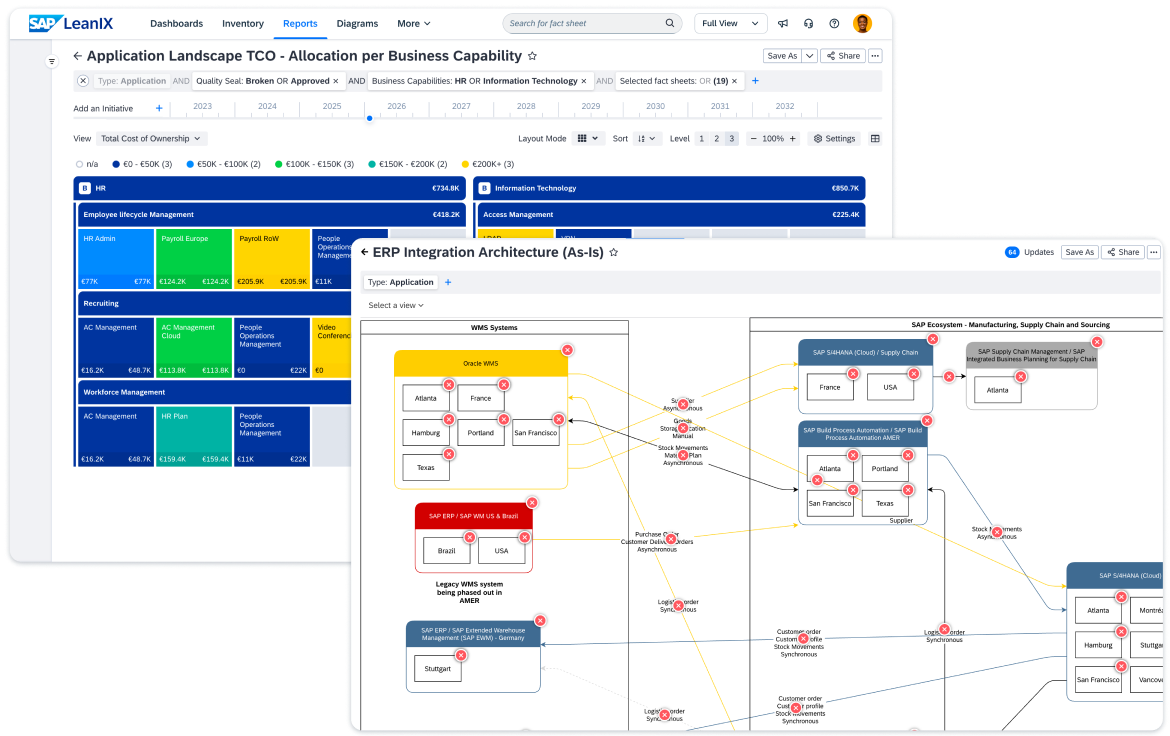Viewport: 1170px width, 736px height.
Task: Remove the Quality Seal filter
Action: point(336,81)
